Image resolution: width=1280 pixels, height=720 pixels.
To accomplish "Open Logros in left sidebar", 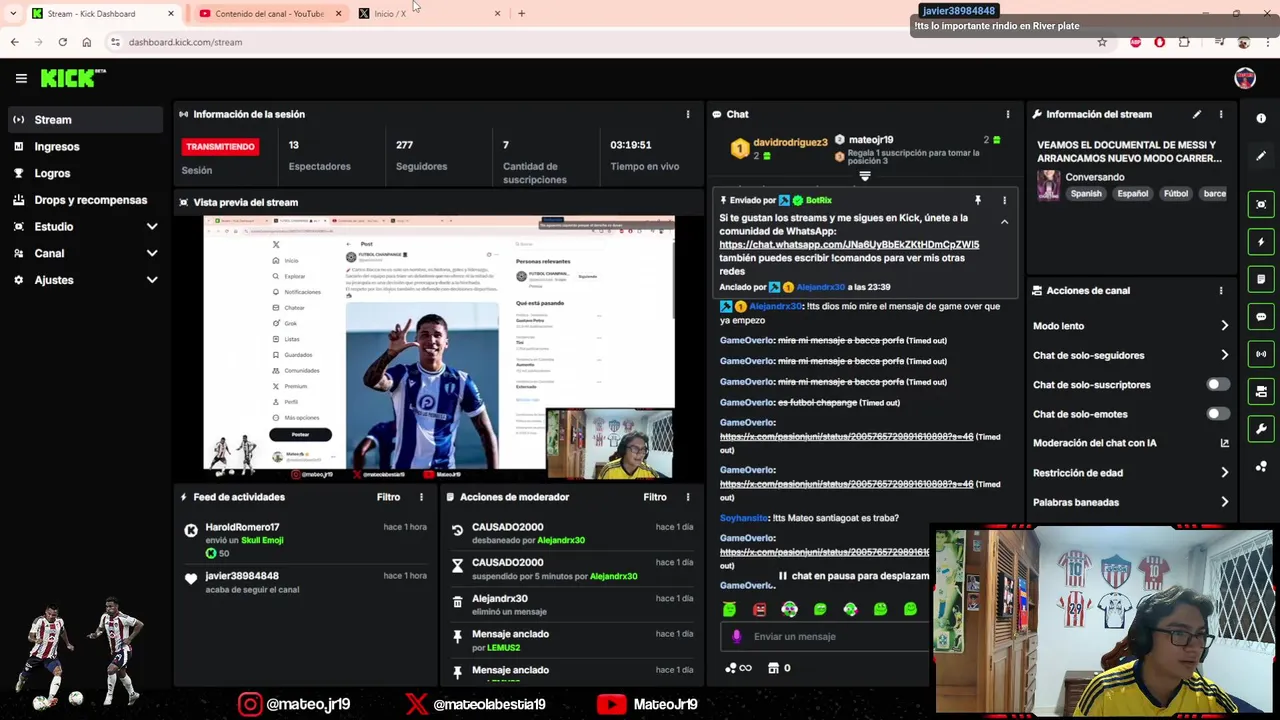I will click(85, 174).
